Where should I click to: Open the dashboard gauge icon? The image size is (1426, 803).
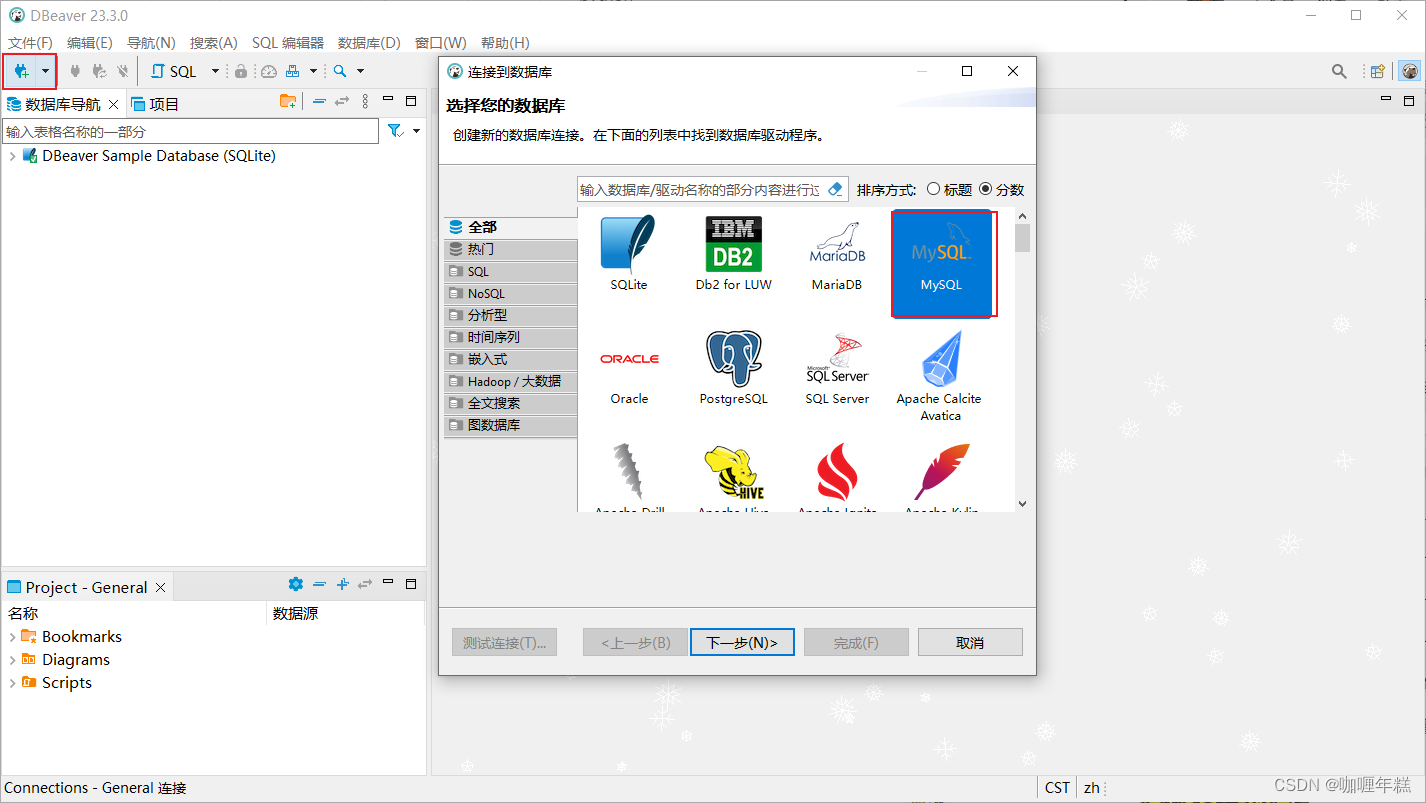pyautogui.click(x=268, y=71)
